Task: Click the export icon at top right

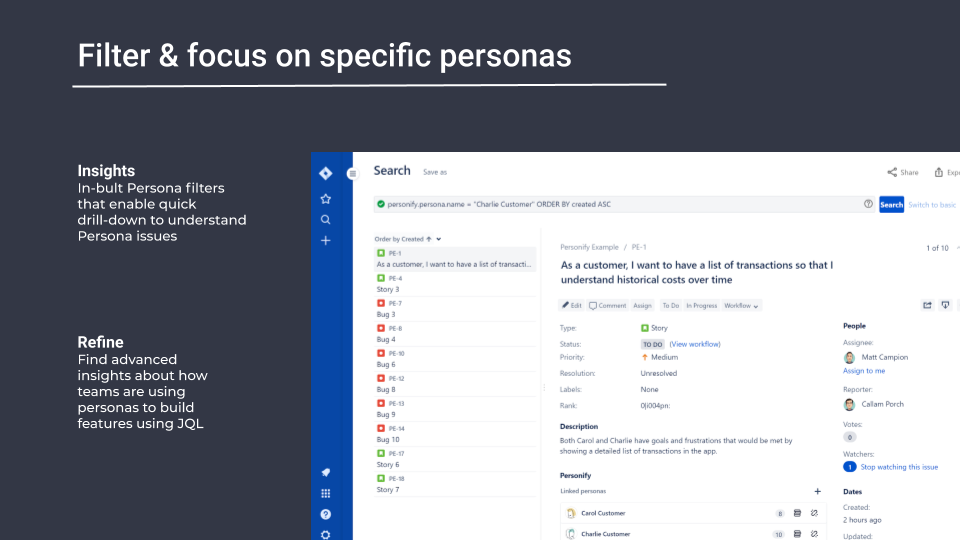Action: pyautogui.click(x=939, y=172)
